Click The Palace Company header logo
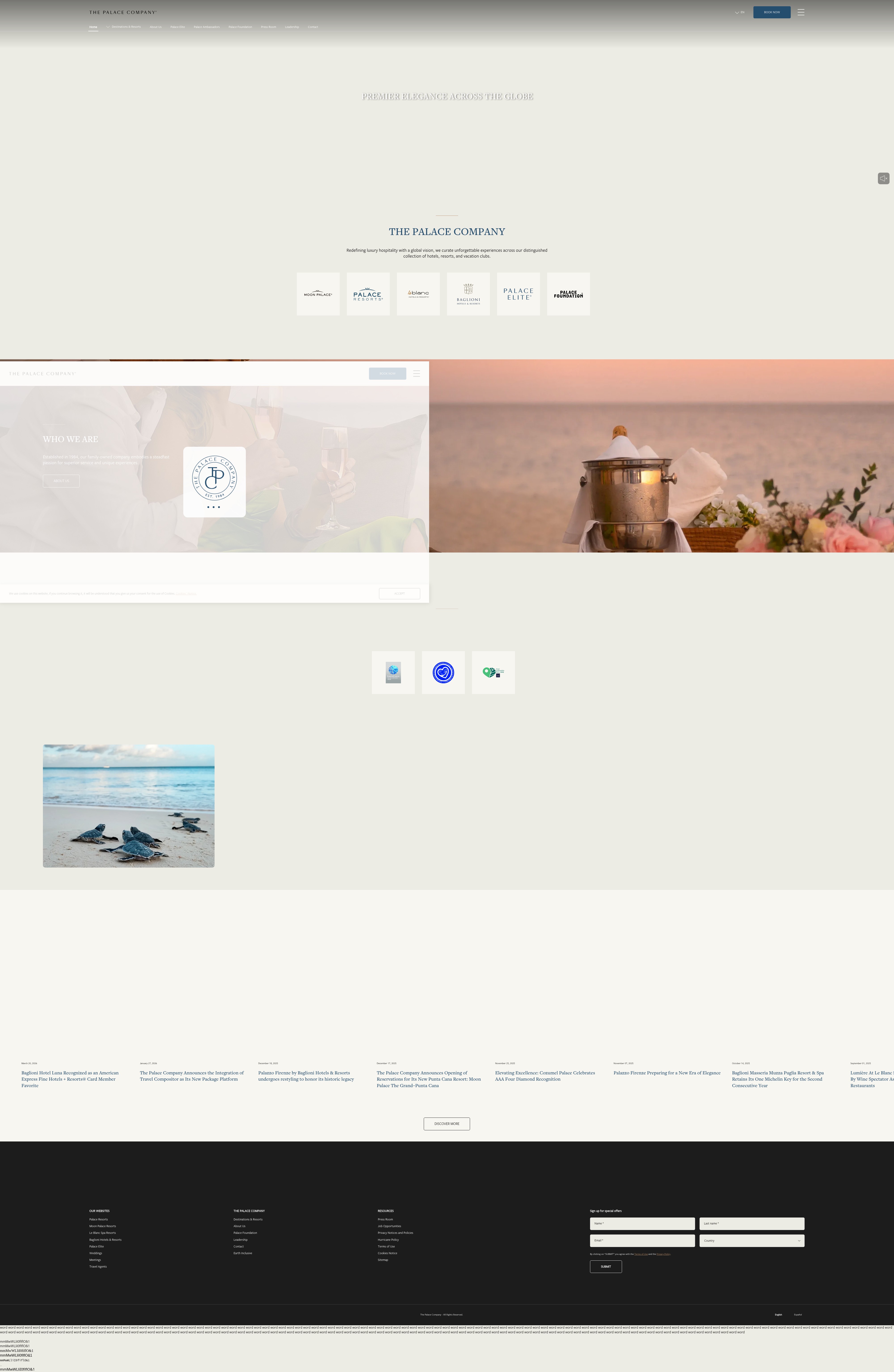Viewport: 894px width, 1372px height. pos(123,12)
